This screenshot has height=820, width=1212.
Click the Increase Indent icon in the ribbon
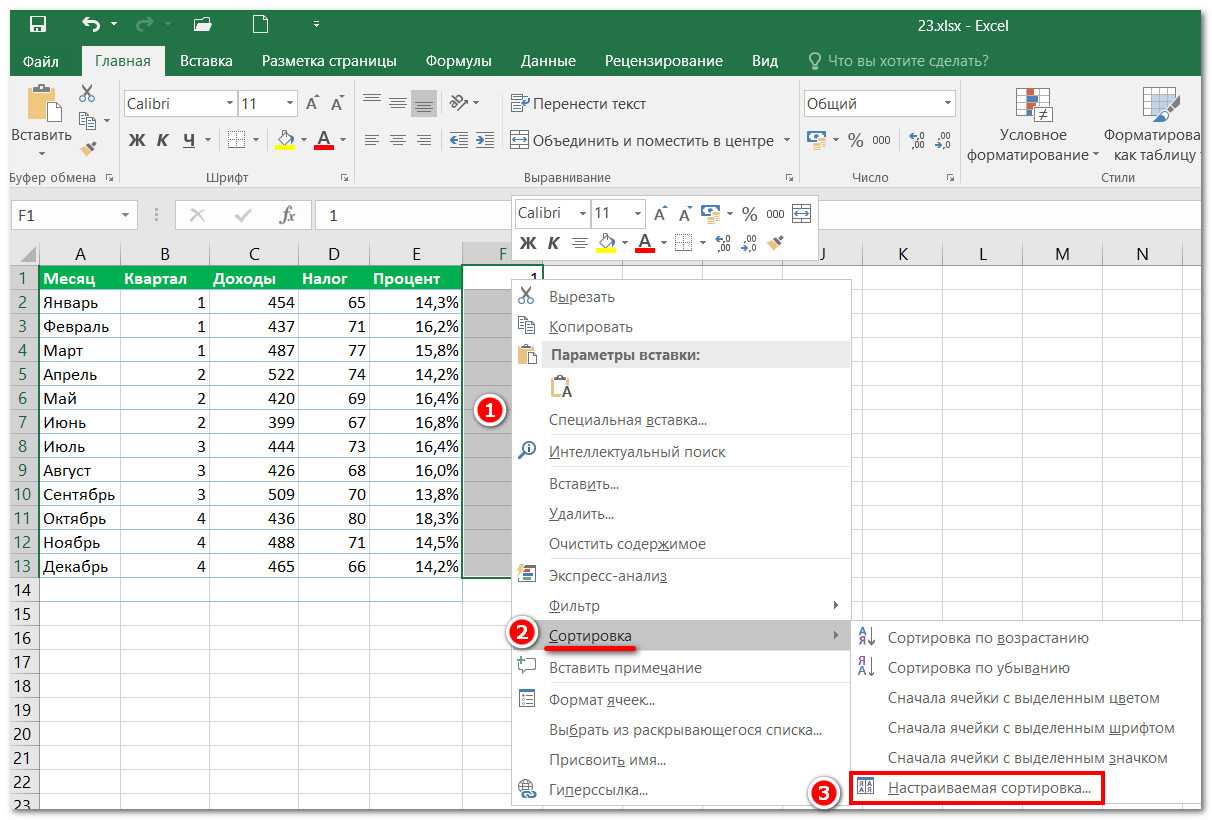point(484,140)
